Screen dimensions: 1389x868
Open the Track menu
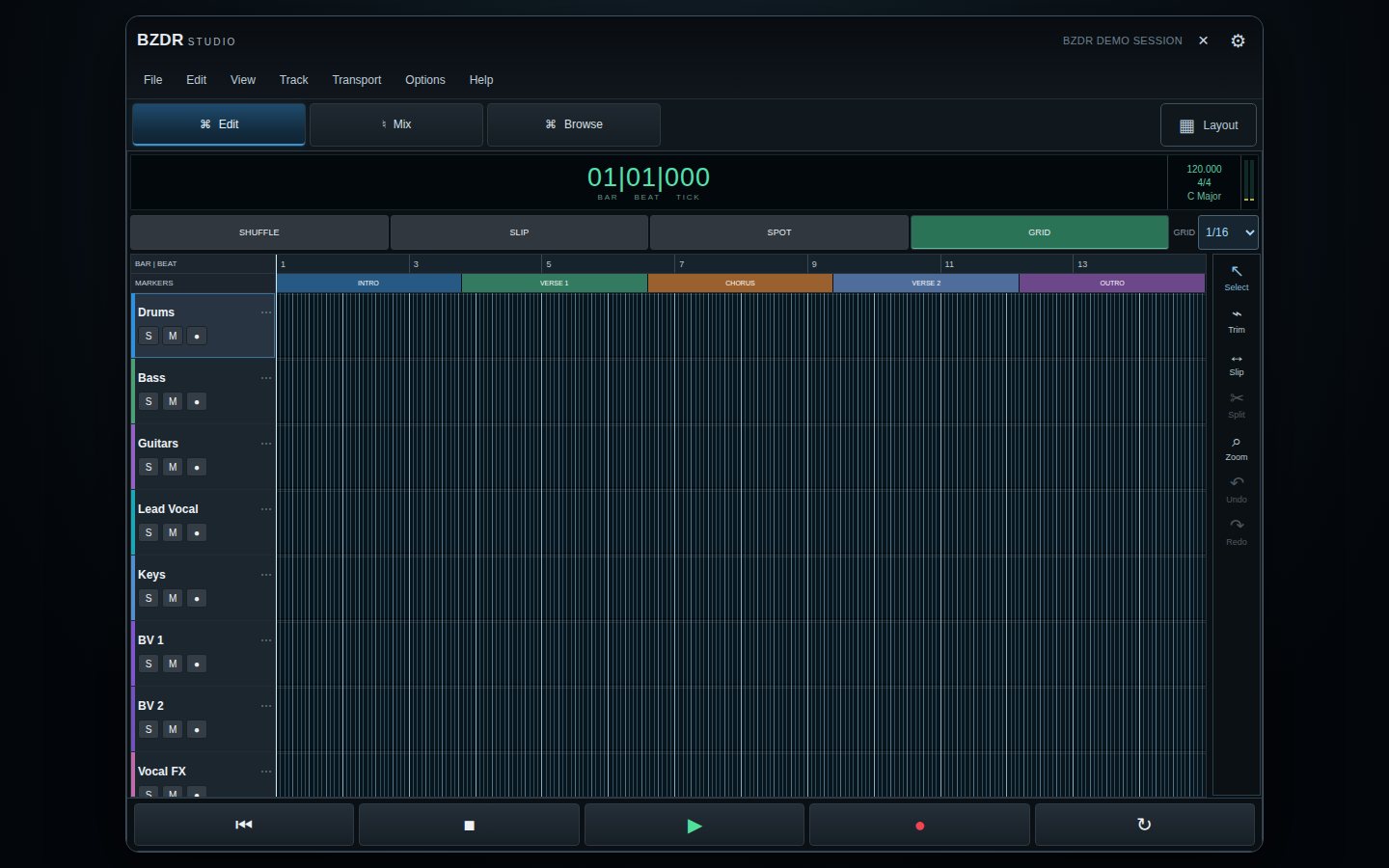[x=294, y=80]
